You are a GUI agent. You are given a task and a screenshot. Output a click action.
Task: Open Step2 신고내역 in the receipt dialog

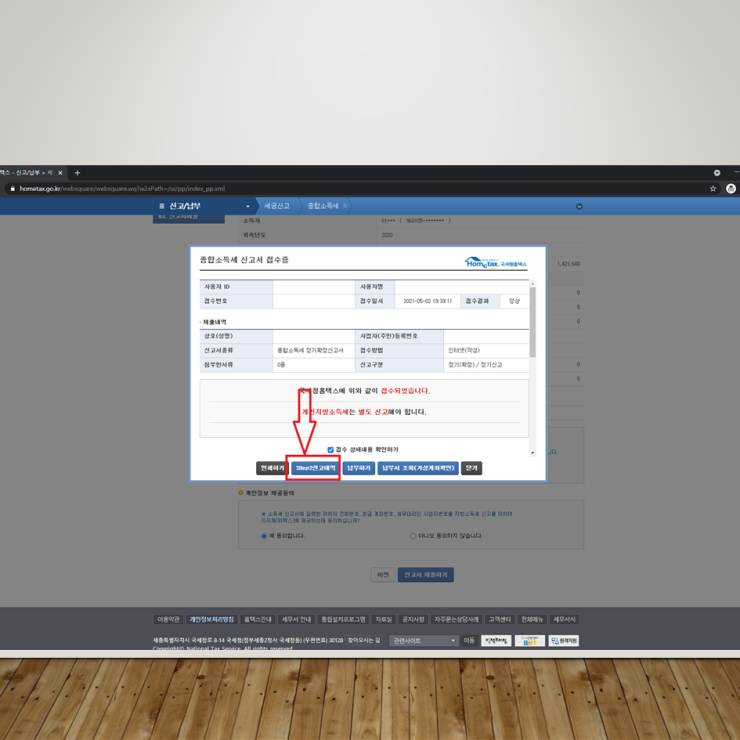[x=315, y=468]
